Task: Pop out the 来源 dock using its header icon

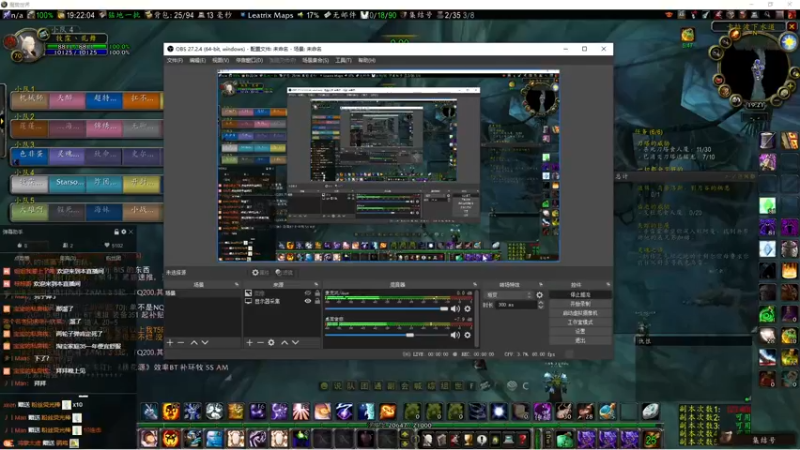Action: coord(316,284)
